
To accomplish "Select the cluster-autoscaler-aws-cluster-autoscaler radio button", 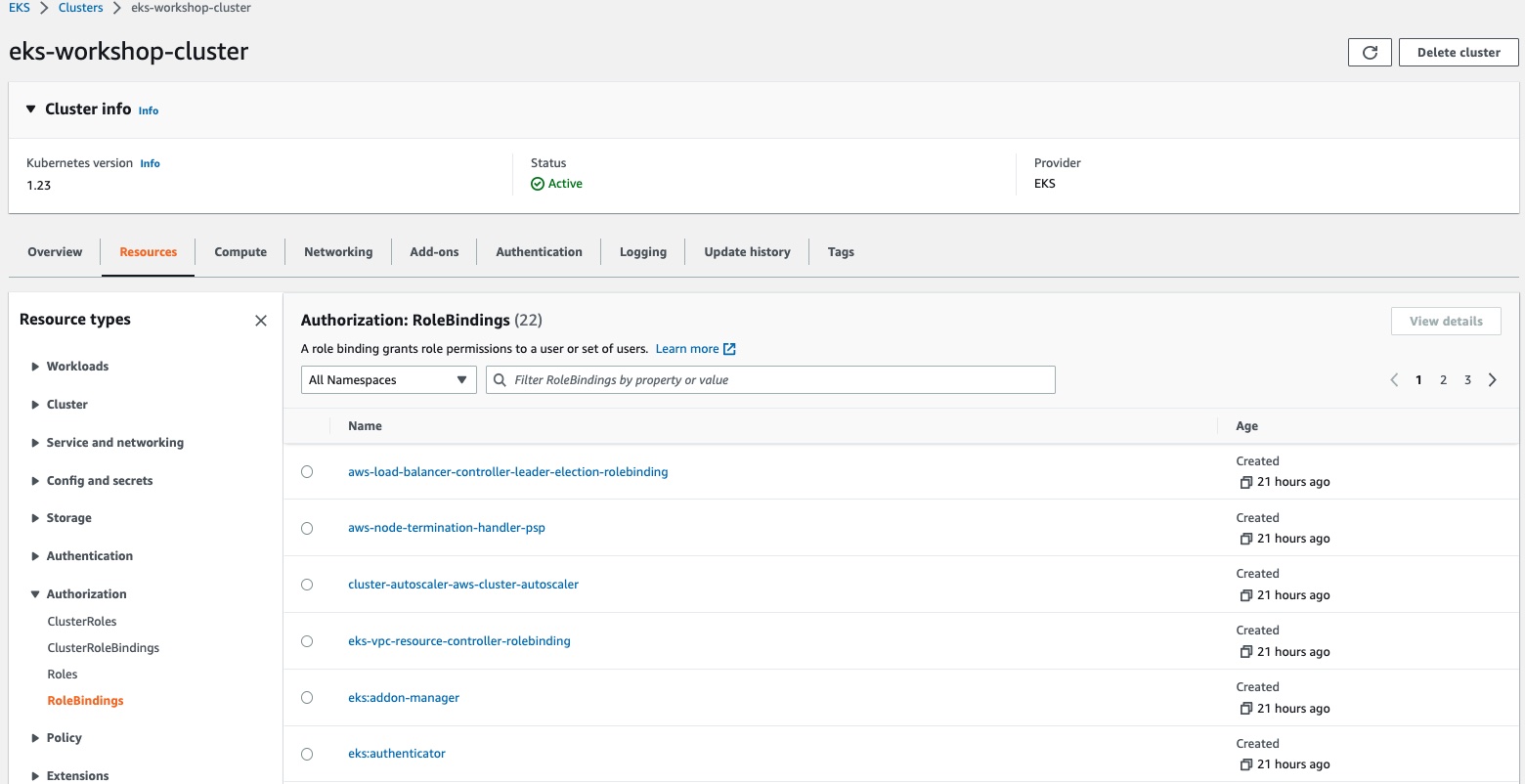I will [307, 585].
